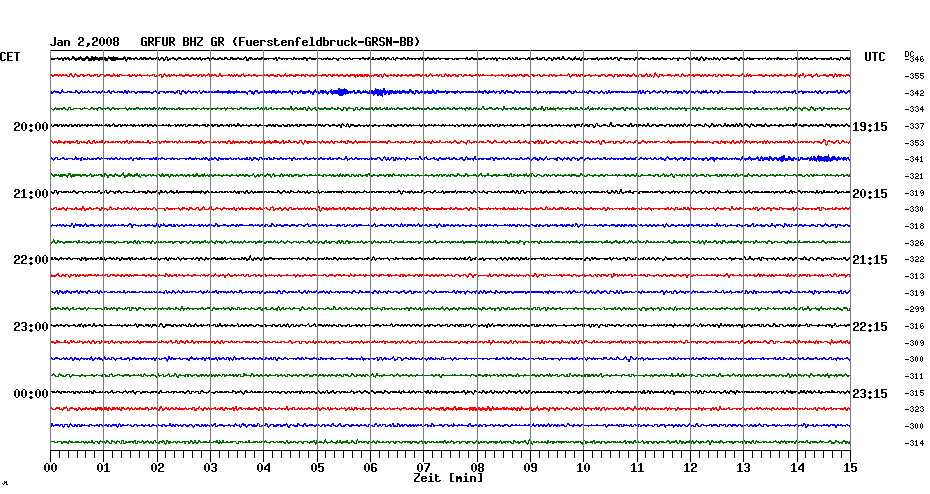The width and height of the screenshot is (930, 494).
Task: Click the "09" minute tick label
Action: (530, 468)
